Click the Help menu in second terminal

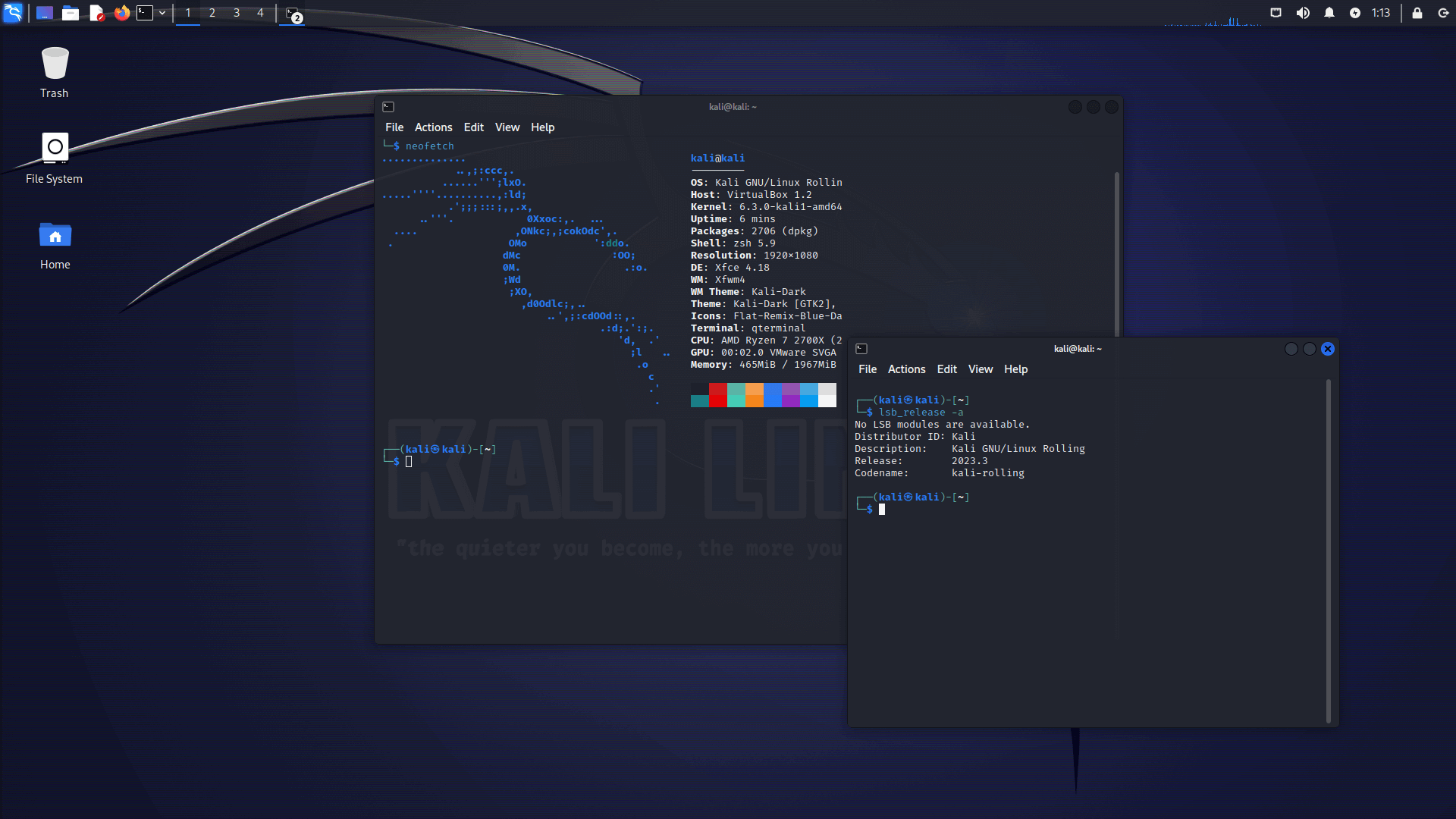tap(1016, 369)
